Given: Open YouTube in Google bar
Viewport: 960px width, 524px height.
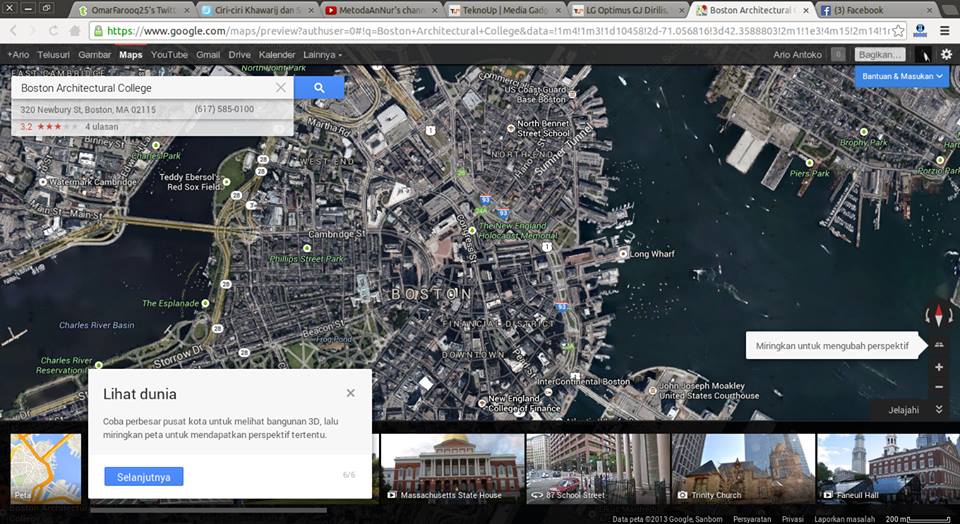Looking at the screenshot, I should pyautogui.click(x=169, y=54).
